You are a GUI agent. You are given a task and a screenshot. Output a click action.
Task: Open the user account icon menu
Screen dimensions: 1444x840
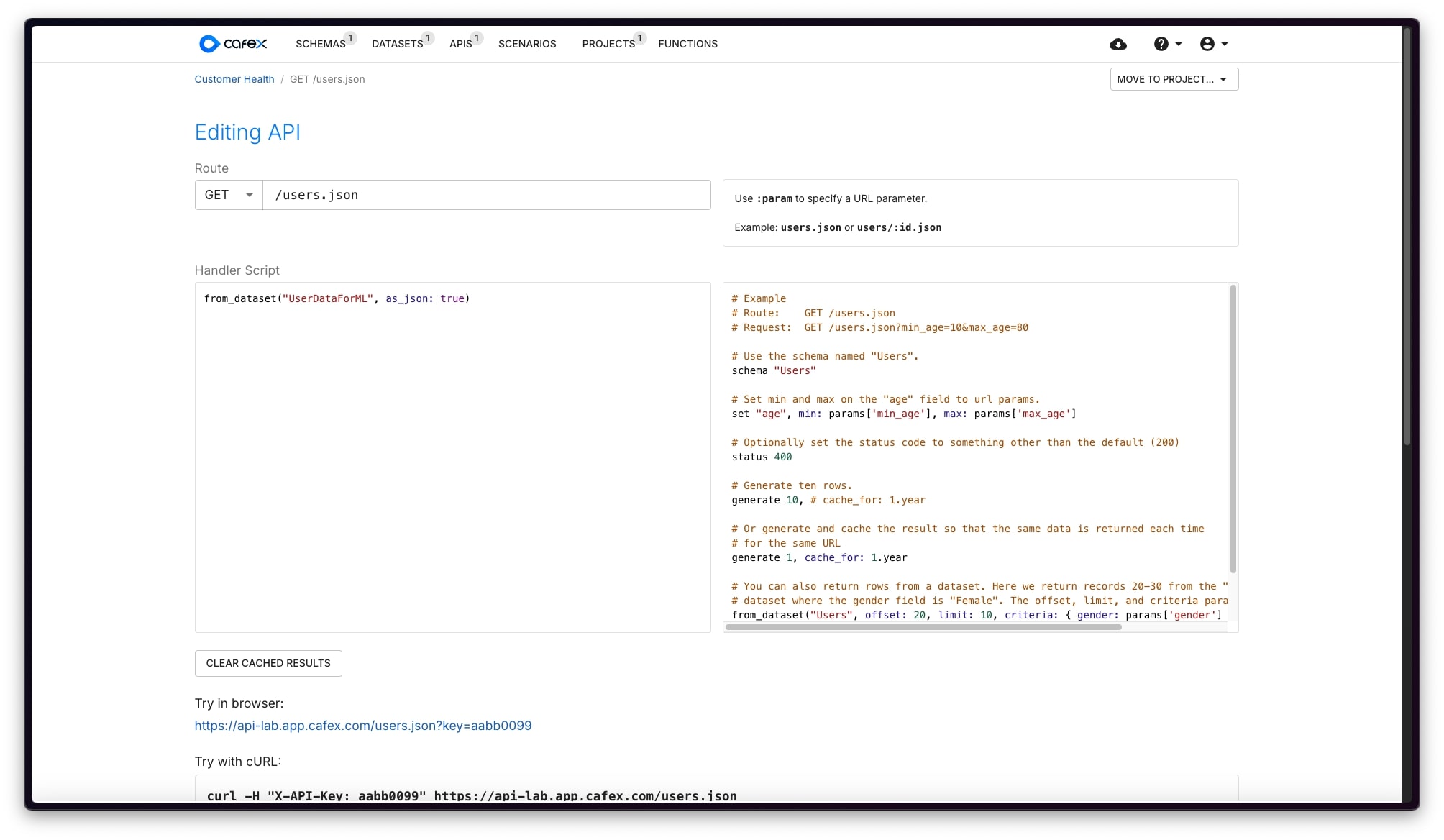[1207, 44]
